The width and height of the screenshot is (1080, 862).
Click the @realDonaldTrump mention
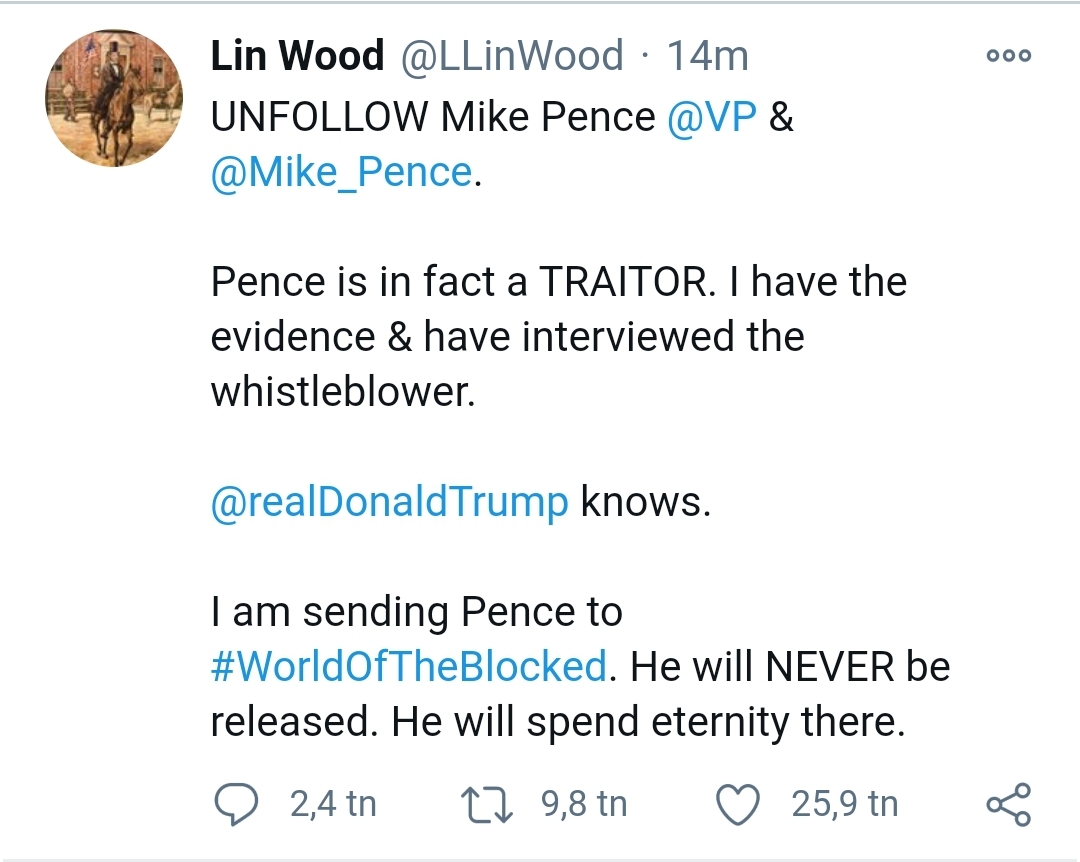point(389,501)
